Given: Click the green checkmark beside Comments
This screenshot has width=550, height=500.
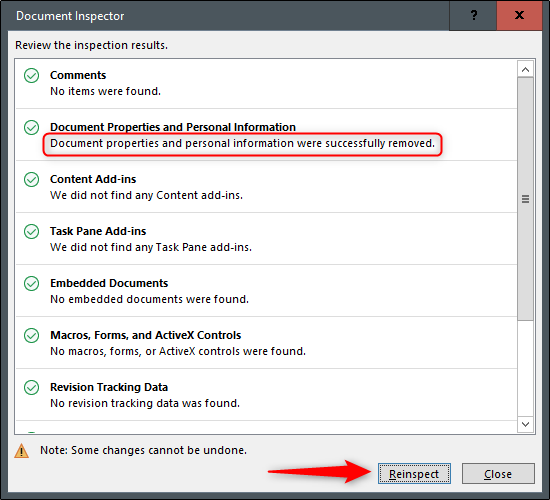Looking at the screenshot, I should [32, 75].
